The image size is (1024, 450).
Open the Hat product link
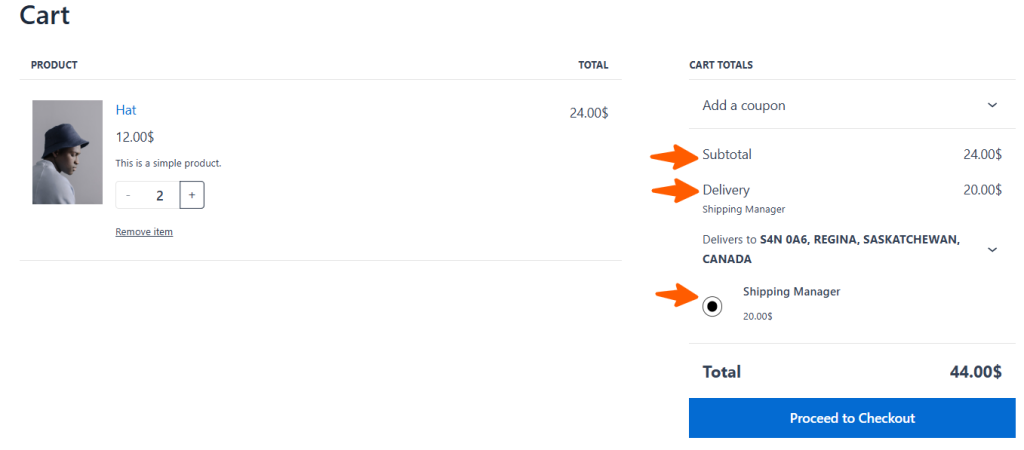(126, 110)
